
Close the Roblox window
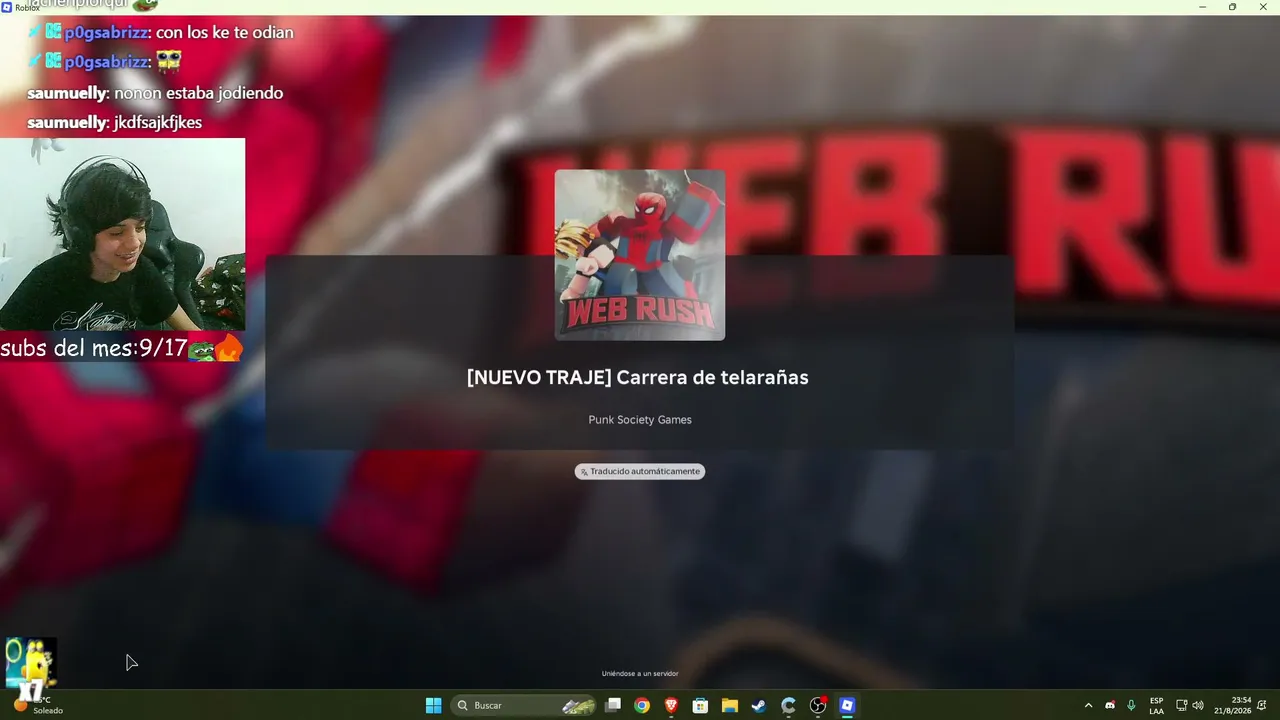(1261, 7)
